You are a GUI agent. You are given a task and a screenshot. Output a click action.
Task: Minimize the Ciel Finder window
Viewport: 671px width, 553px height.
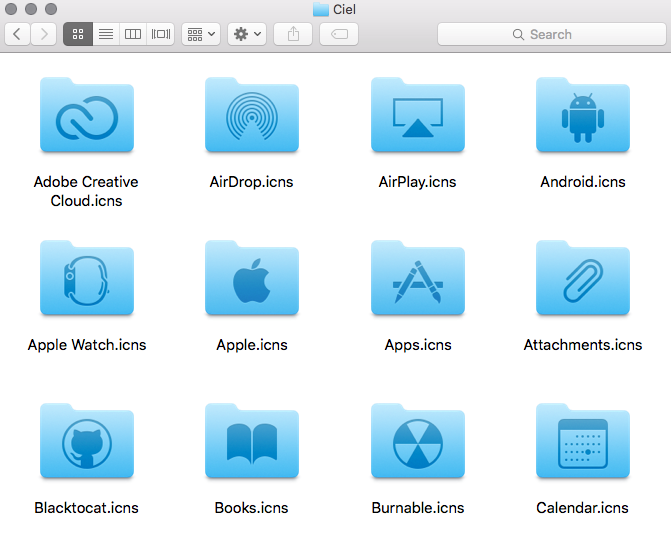coord(31,9)
